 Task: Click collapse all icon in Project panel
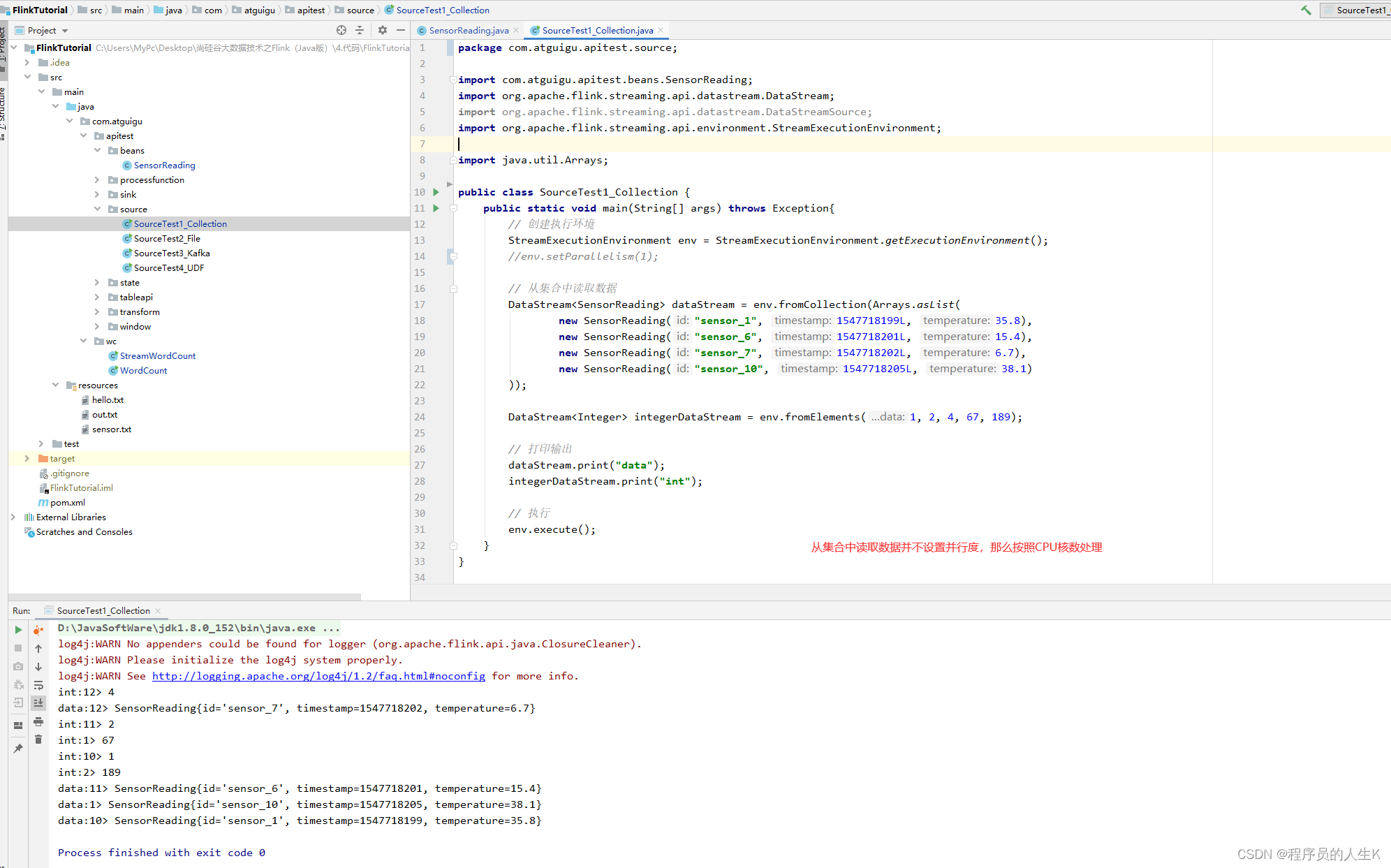click(x=360, y=30)
